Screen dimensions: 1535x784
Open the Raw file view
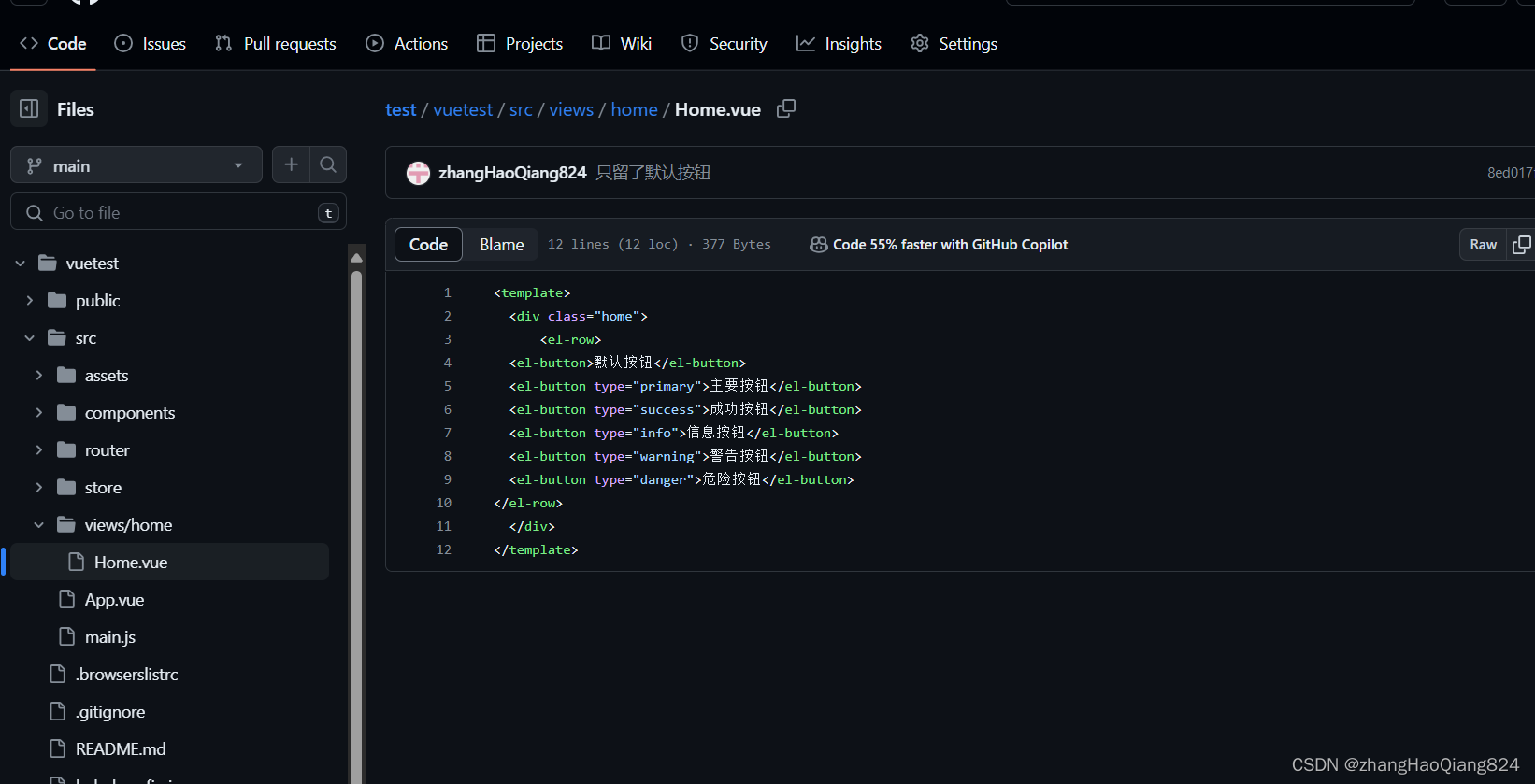(x=1483, y=245)
